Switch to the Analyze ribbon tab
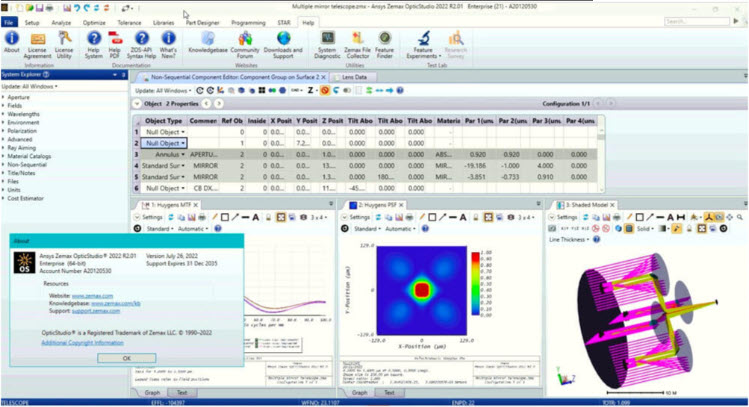The width and height of the screenshot is (749, 407). pos(62,21)
